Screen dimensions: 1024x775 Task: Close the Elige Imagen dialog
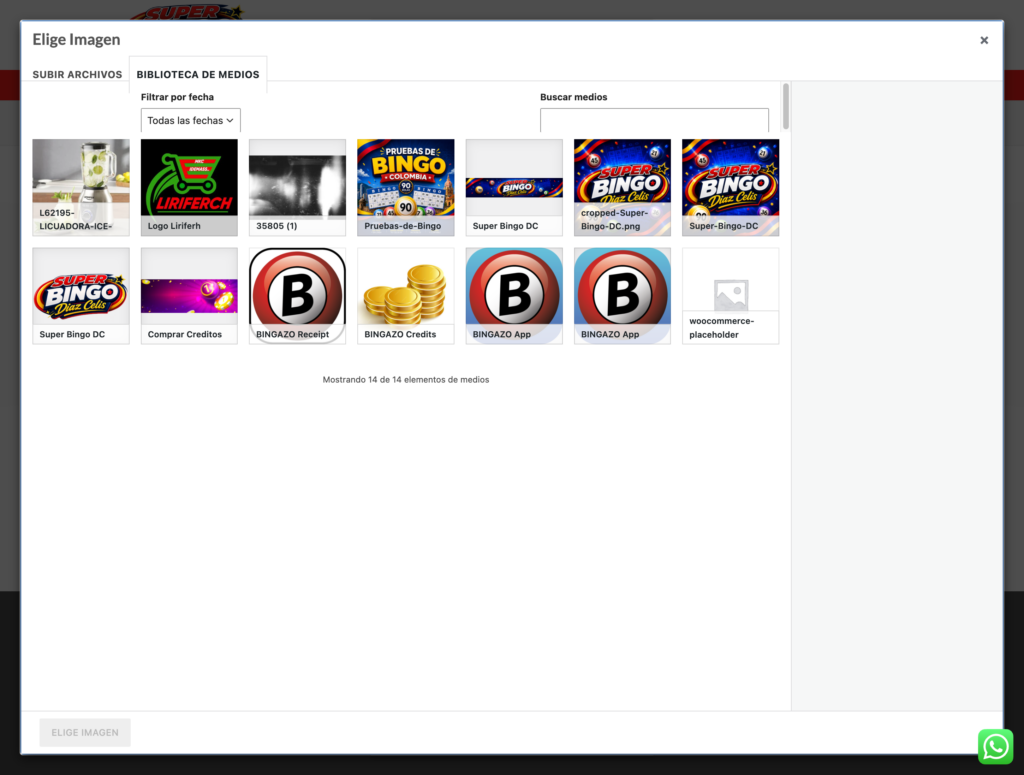tap(984, 40)
